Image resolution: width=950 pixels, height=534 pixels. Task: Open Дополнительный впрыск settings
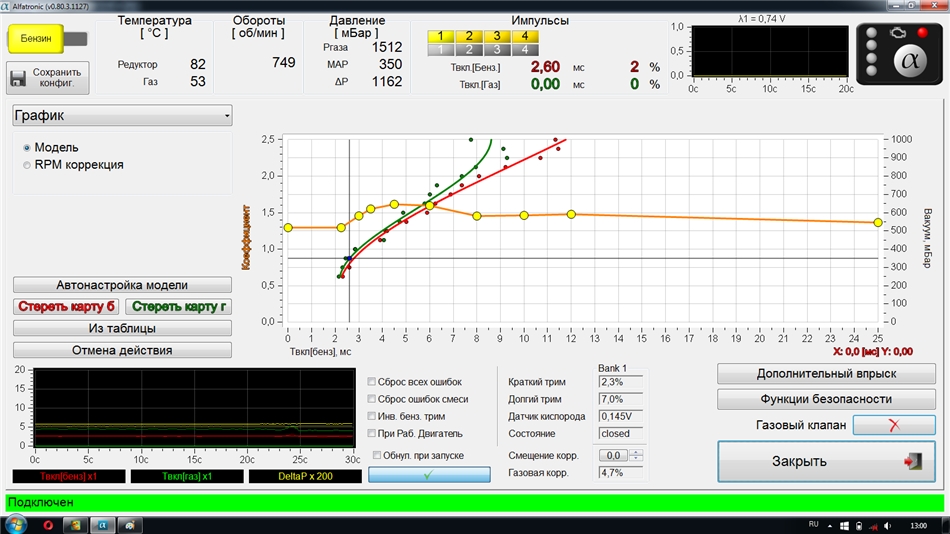pos(826,373)
